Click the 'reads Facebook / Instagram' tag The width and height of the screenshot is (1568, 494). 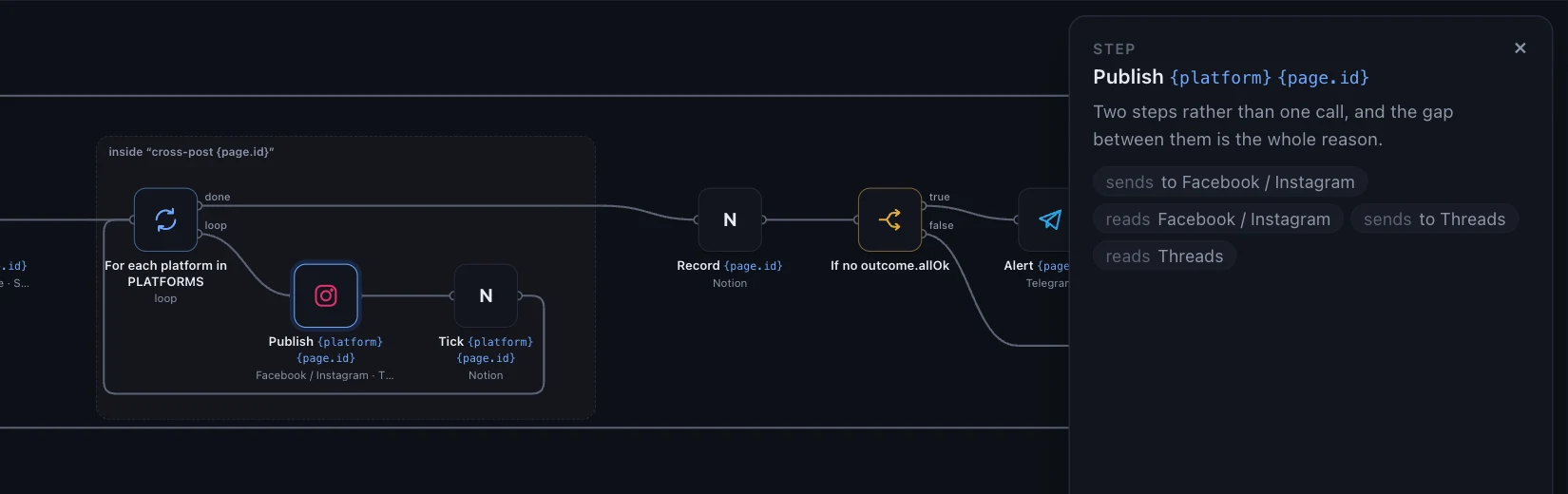point(1217,218)
